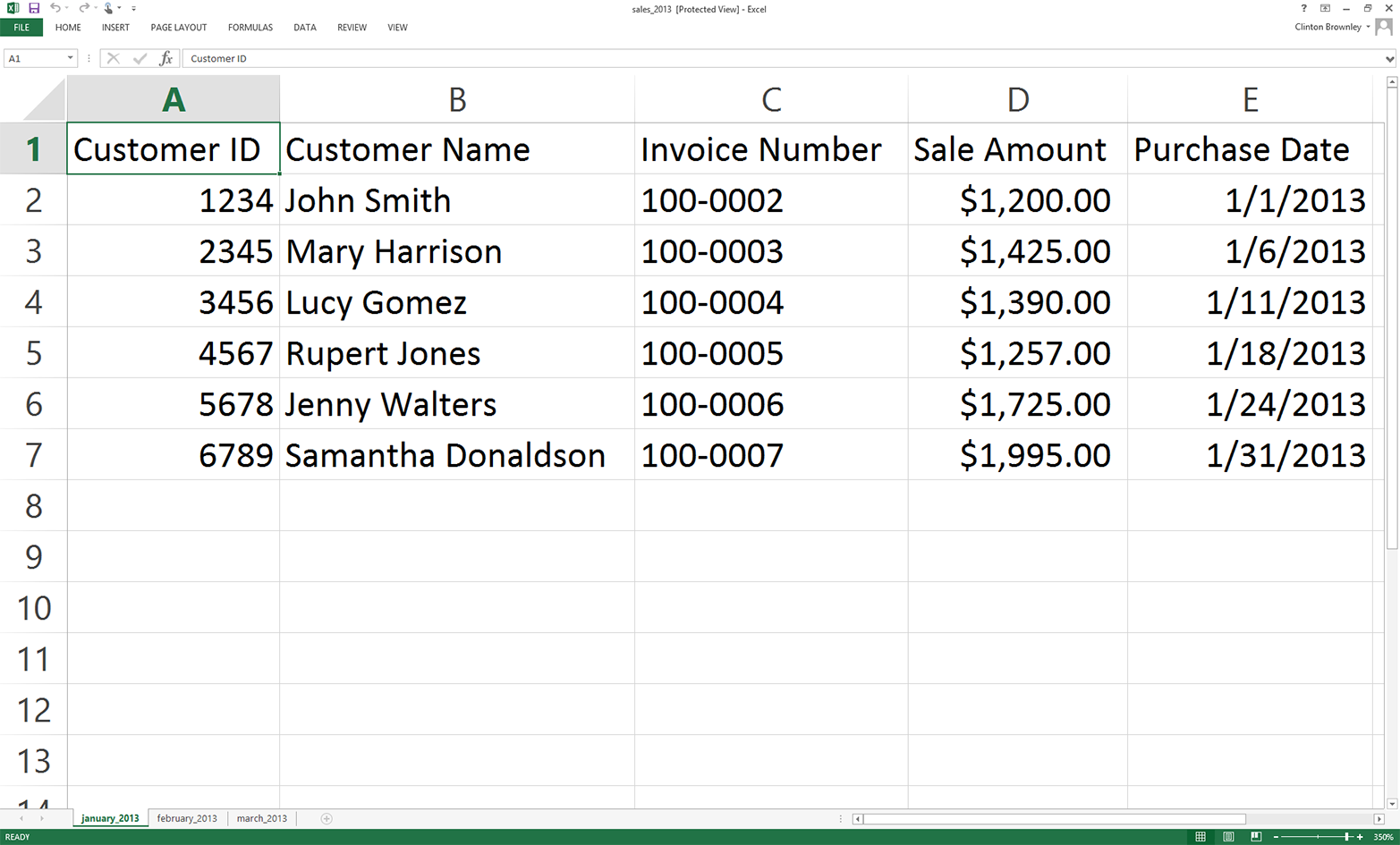Click sheet tab scroll right arrow

(41, 818)
